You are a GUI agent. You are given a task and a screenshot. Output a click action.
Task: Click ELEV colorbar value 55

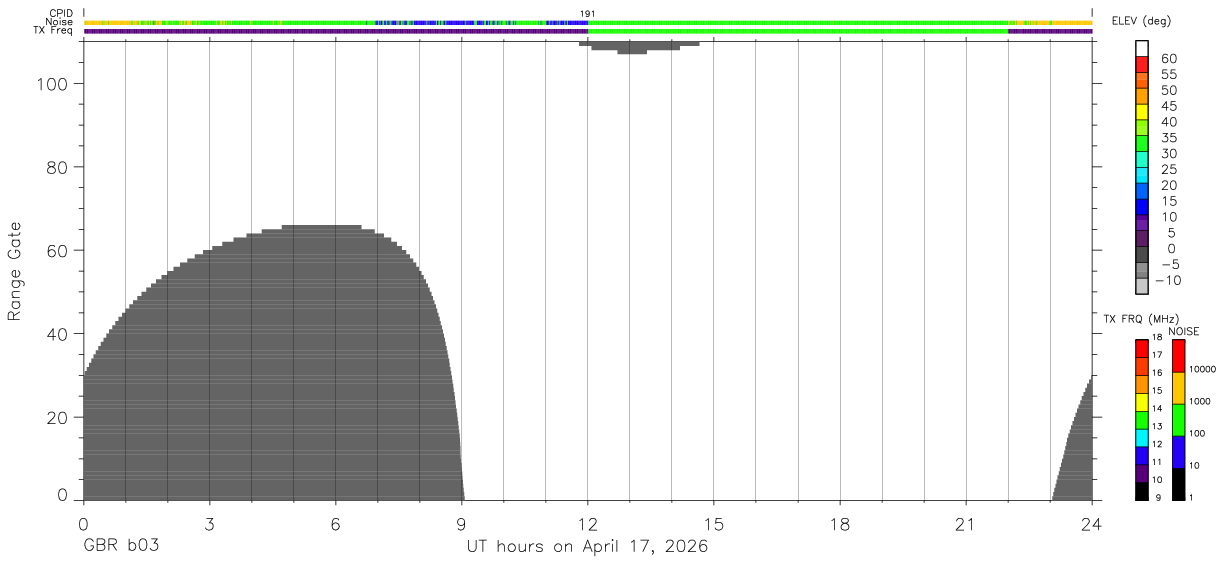click(x=1170, y=75)
